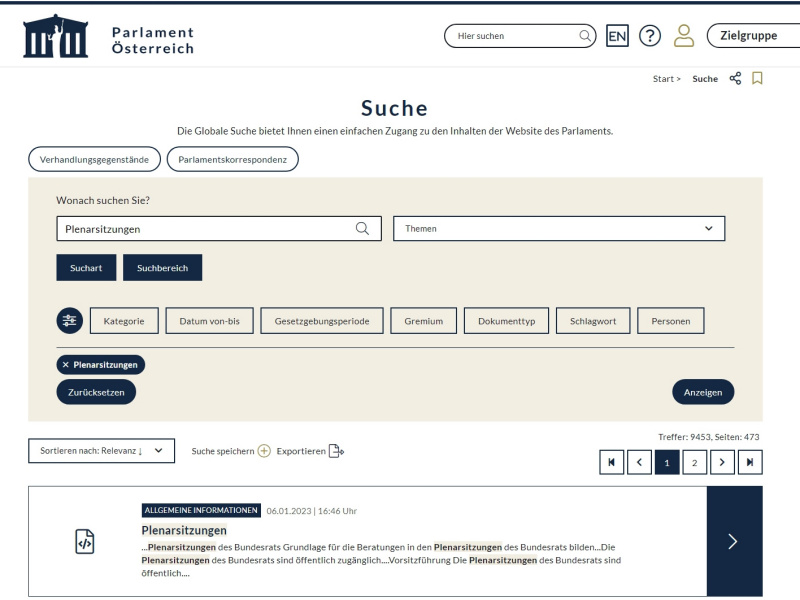This screenshot has height=600, width=800.
Task: Open the help question mark icon
Action: pos(650,36)
